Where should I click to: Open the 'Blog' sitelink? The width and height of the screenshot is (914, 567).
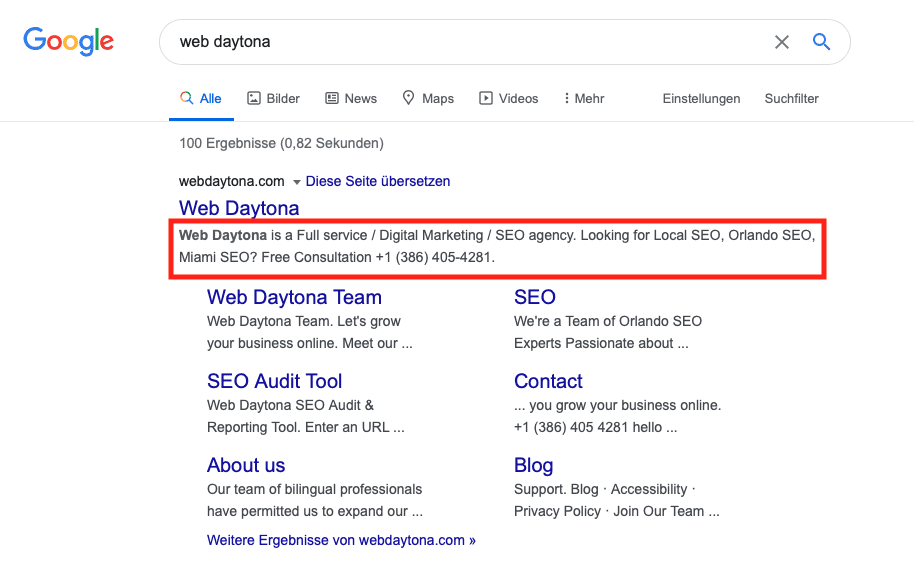533,466
